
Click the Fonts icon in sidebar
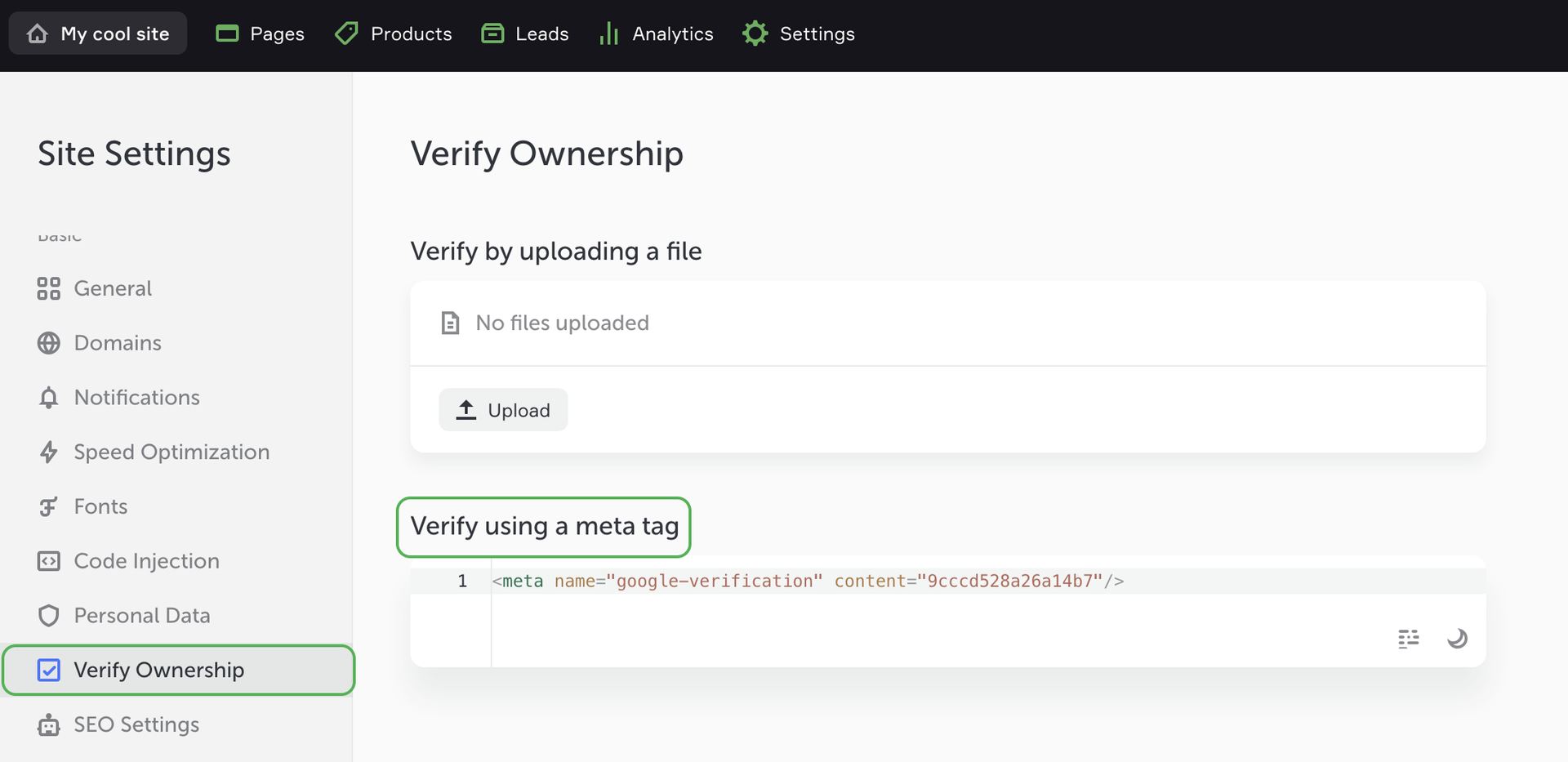pos(49,506)
